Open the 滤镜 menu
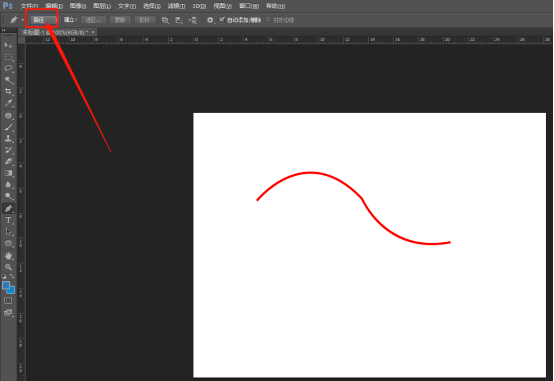Image resolution: width=554 pixels, height=381 pixels. pyautogui.click(x=176, y=6)
